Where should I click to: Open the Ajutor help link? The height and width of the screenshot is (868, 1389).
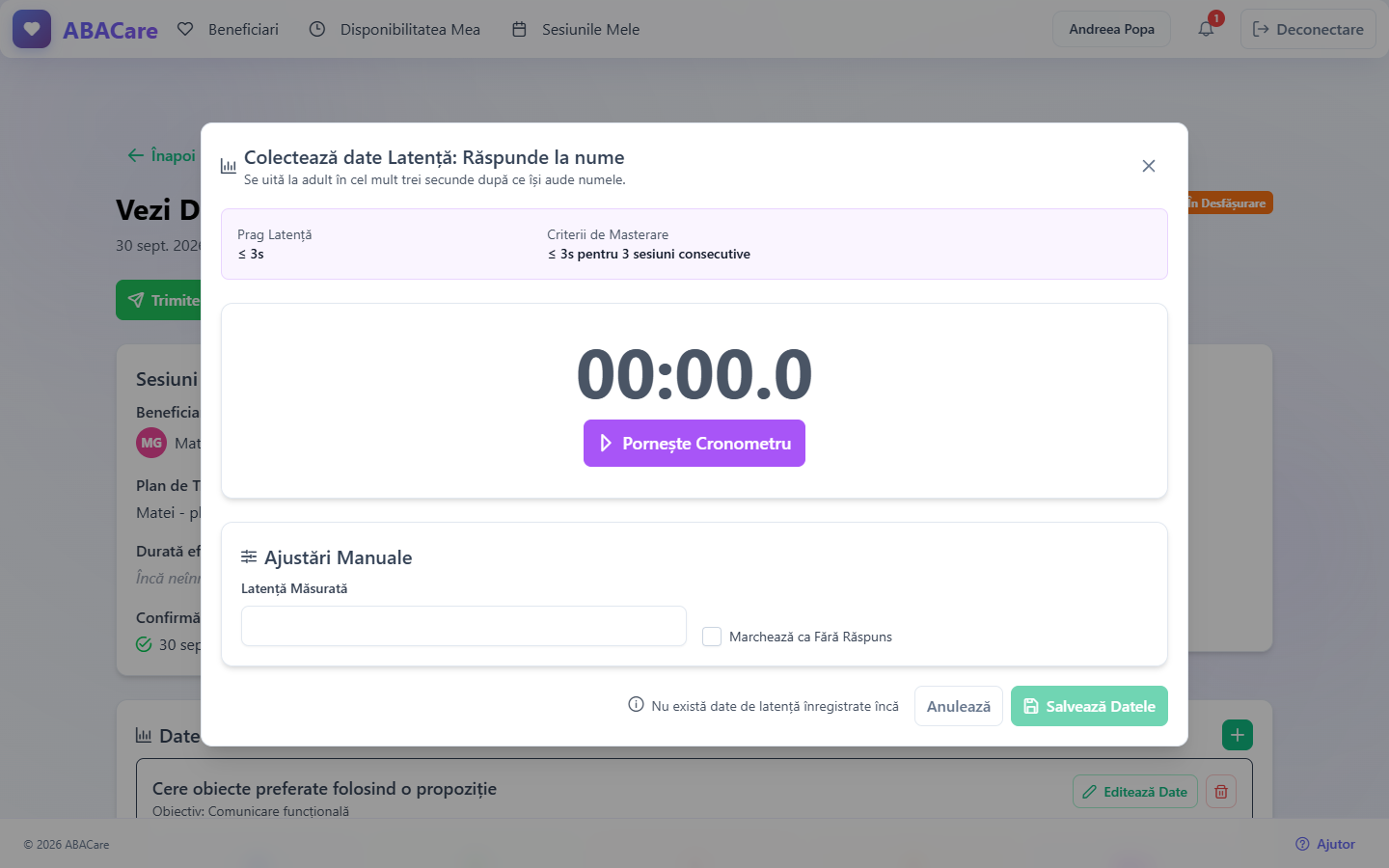[x=1325, y=844]
